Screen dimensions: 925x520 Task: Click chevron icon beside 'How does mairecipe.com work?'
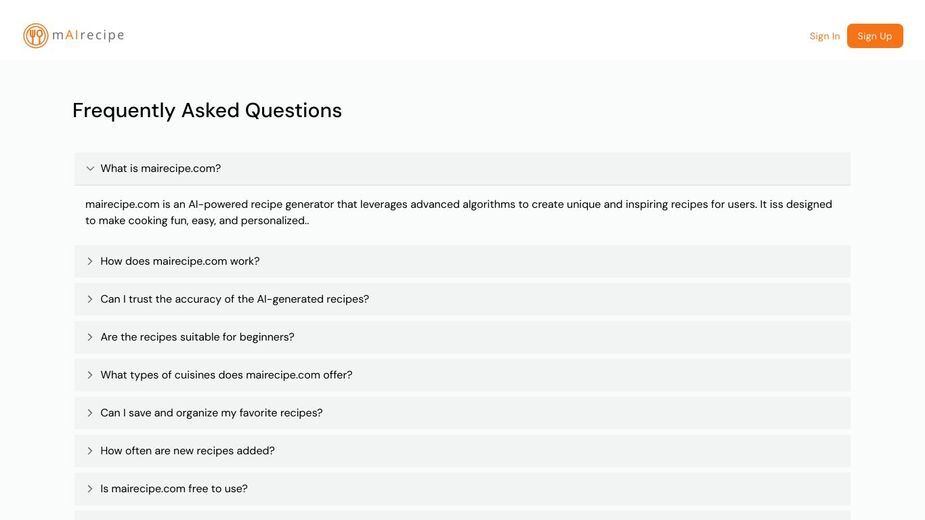90,261
